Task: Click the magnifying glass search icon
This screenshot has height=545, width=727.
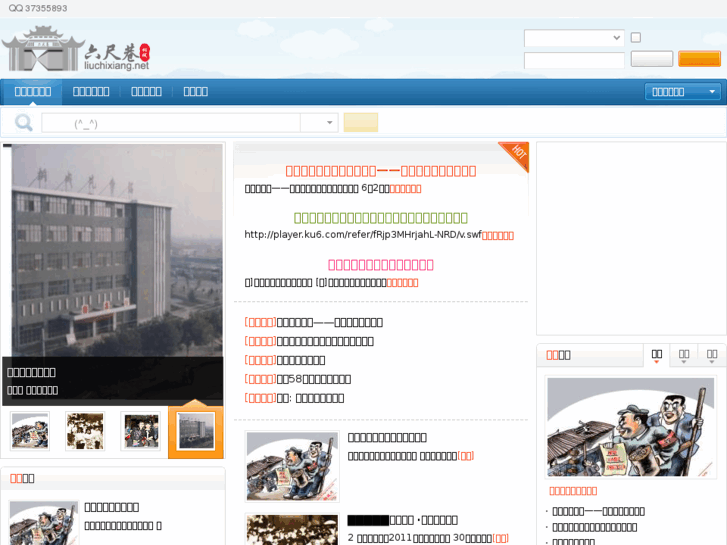Action: [x=23, y=123]
